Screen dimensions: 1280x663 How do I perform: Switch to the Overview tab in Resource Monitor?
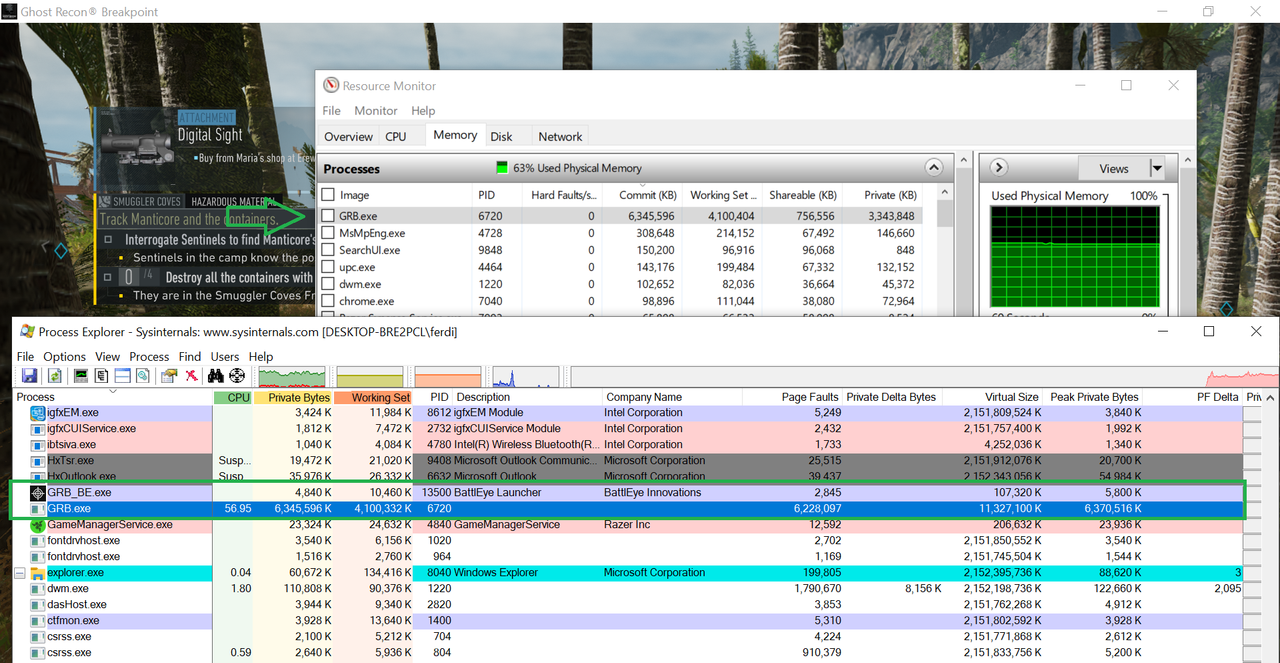(x=348, y=136)
